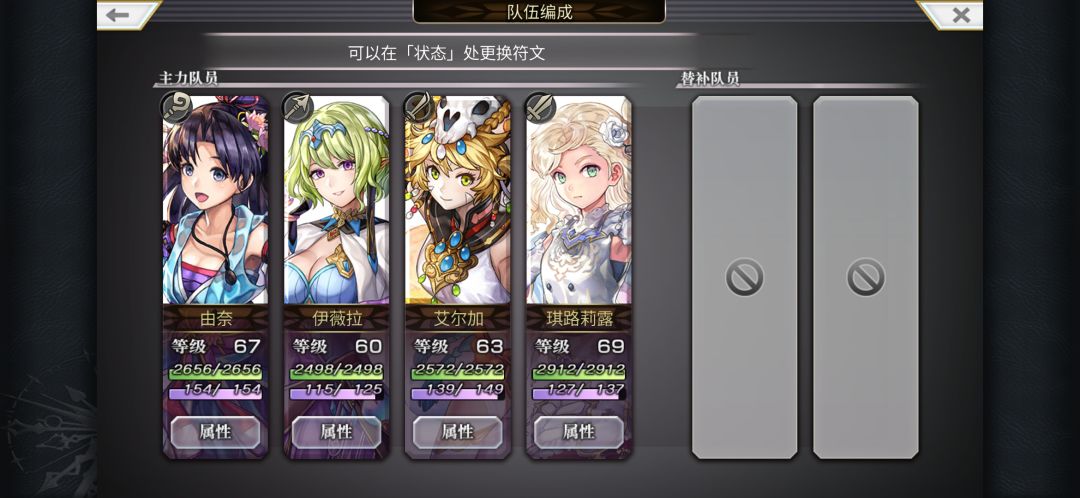
Task: Tap the second locked substitute slot icon
Action: (x=866, y=277)
